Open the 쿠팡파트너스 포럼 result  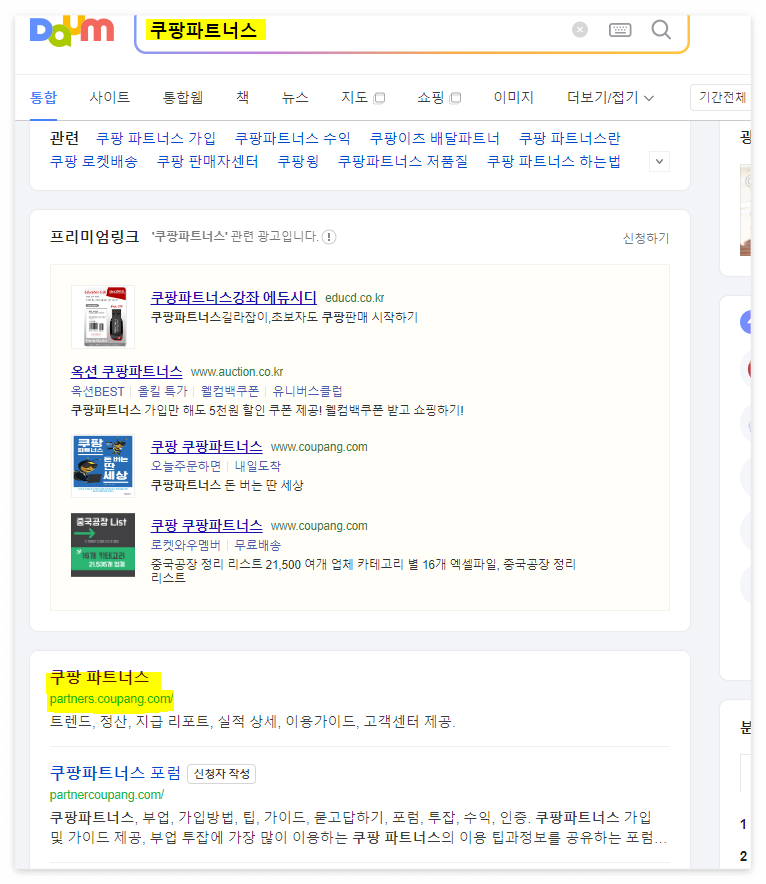[115, 773]
